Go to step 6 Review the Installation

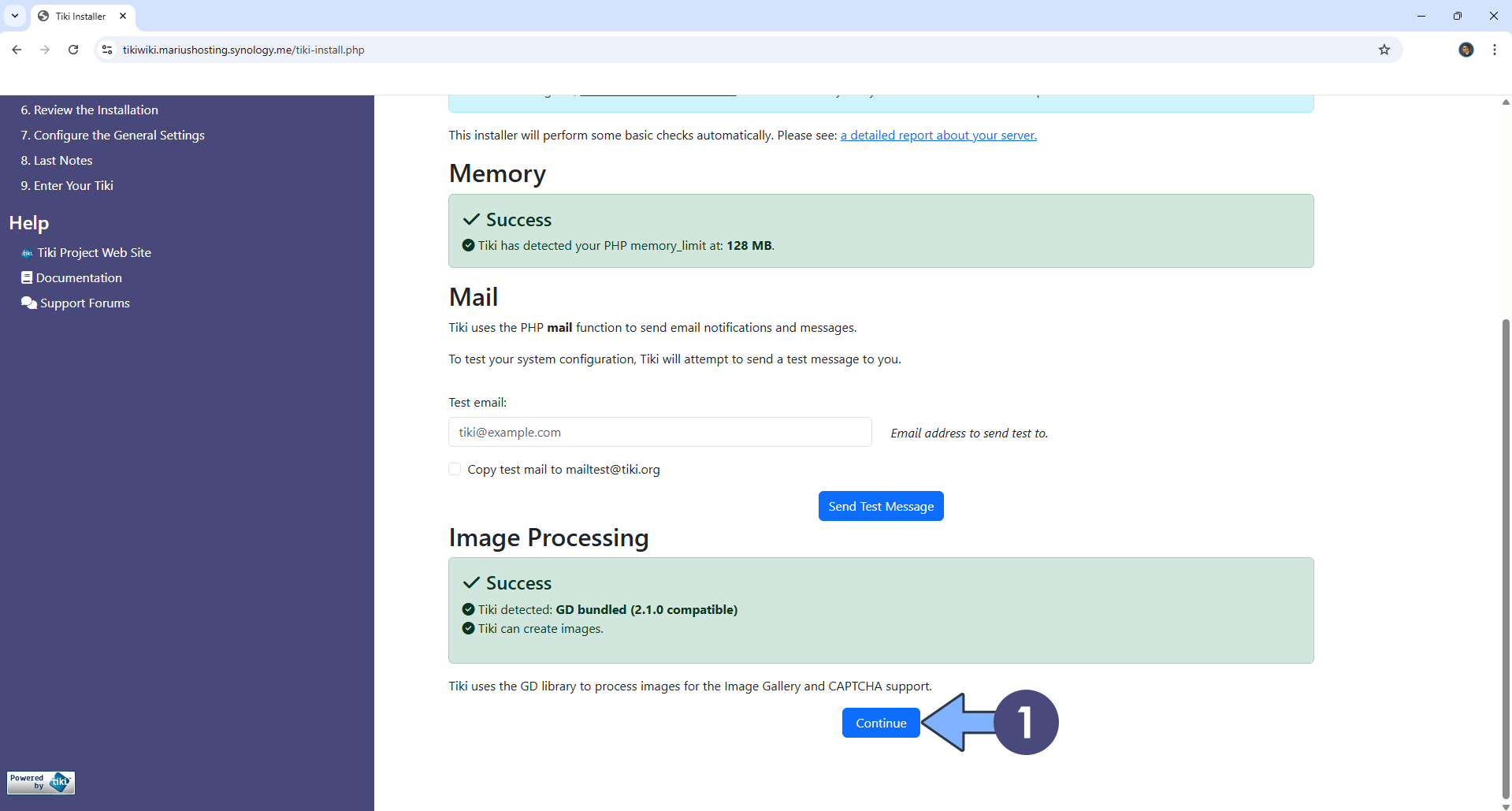point(89,110)
